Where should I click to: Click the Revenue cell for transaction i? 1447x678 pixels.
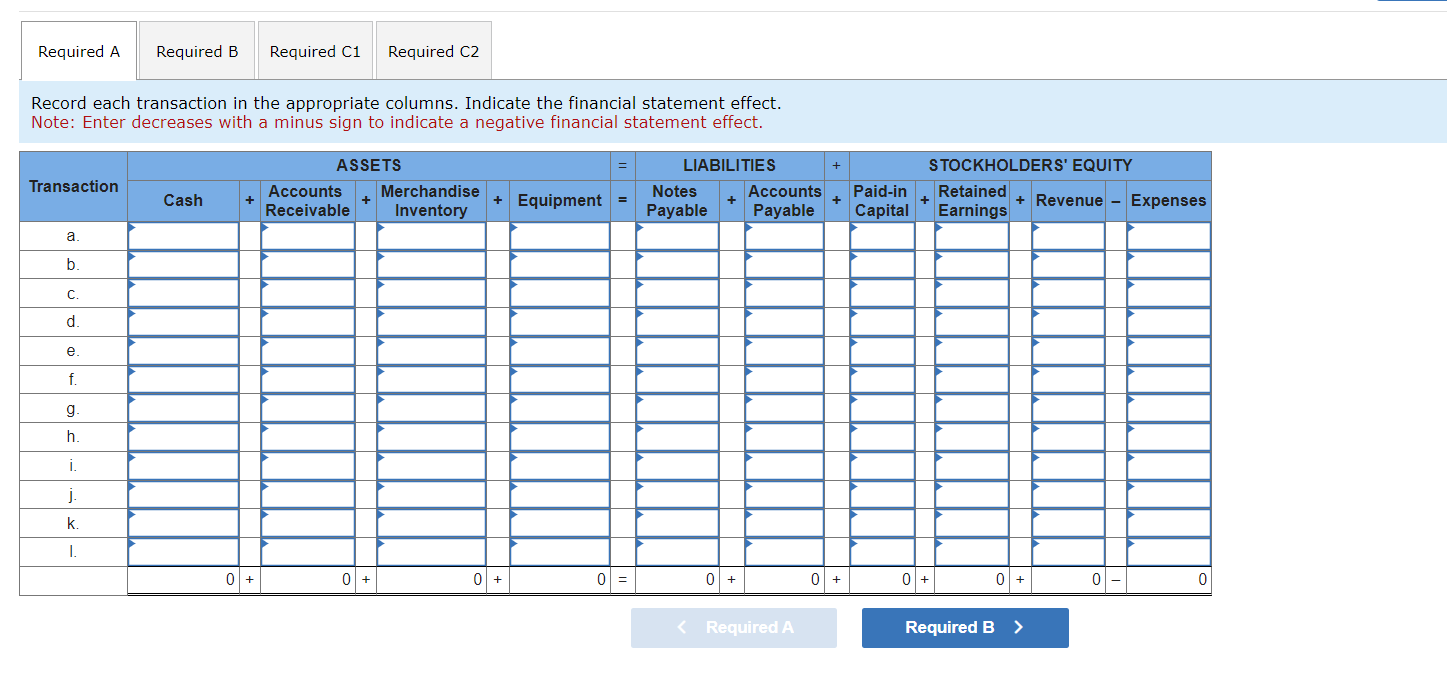click(x=1068, y=466)
